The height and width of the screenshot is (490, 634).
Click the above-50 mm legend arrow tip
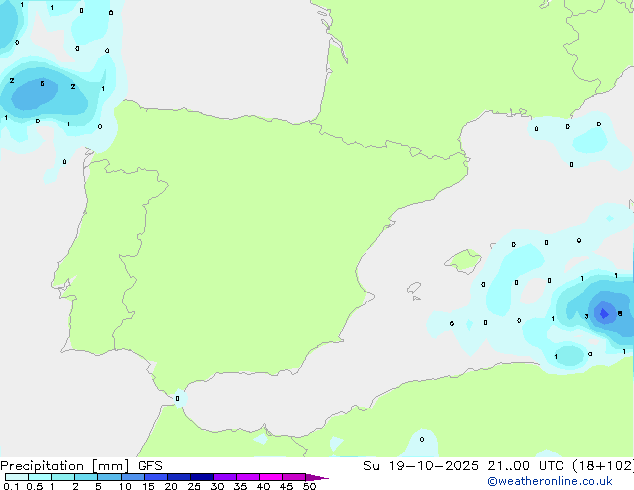click(317, 477)
